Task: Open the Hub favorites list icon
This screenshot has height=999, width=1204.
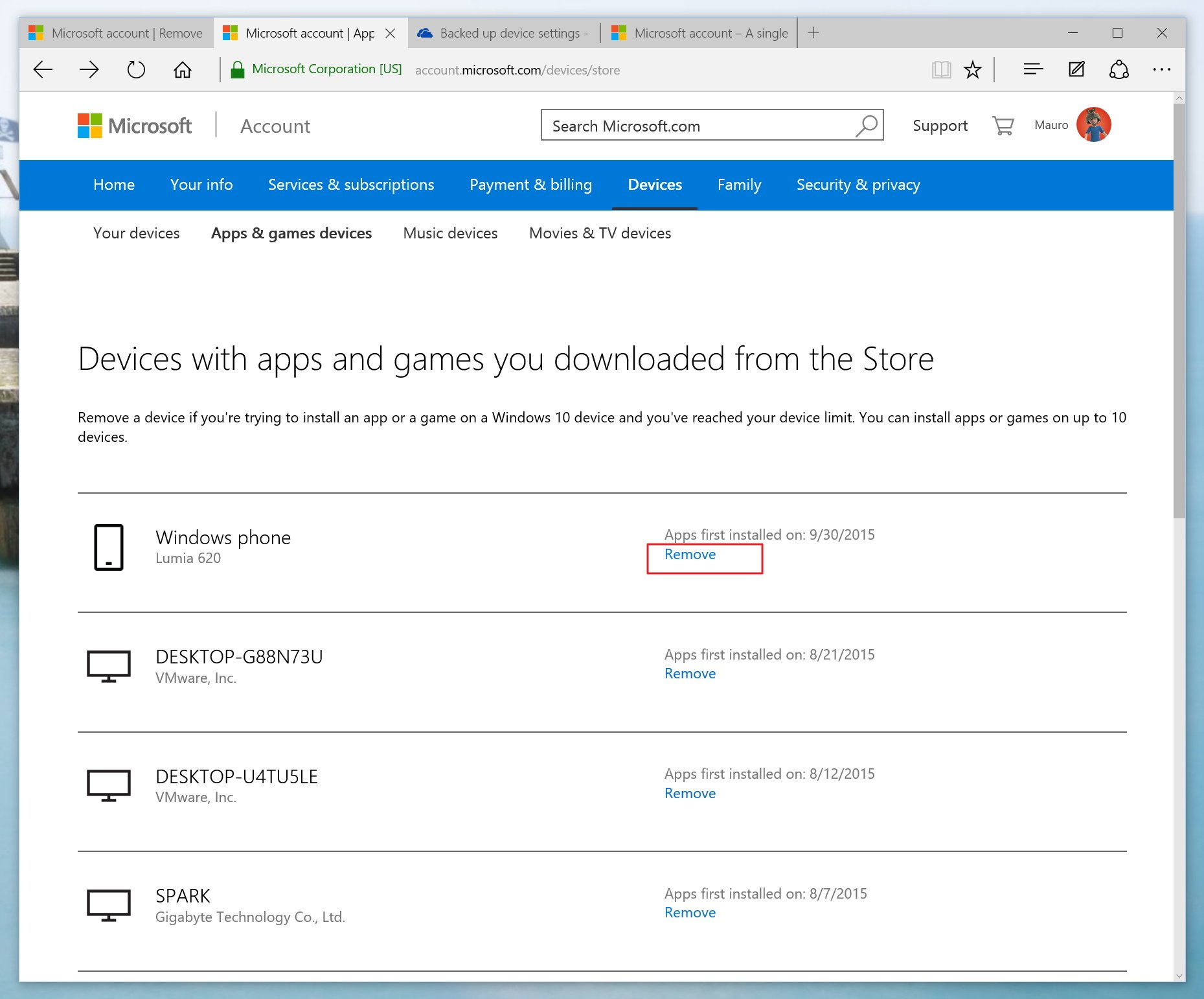Action: [1033, 69]
